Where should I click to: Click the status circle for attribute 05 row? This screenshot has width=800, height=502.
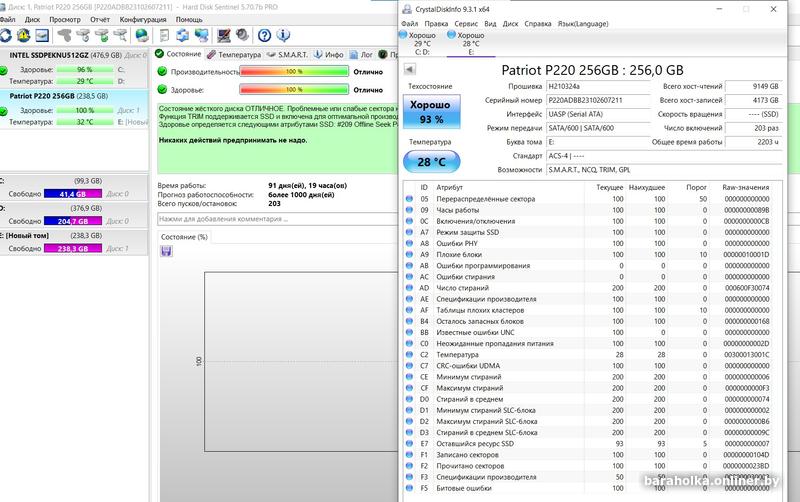409,199
